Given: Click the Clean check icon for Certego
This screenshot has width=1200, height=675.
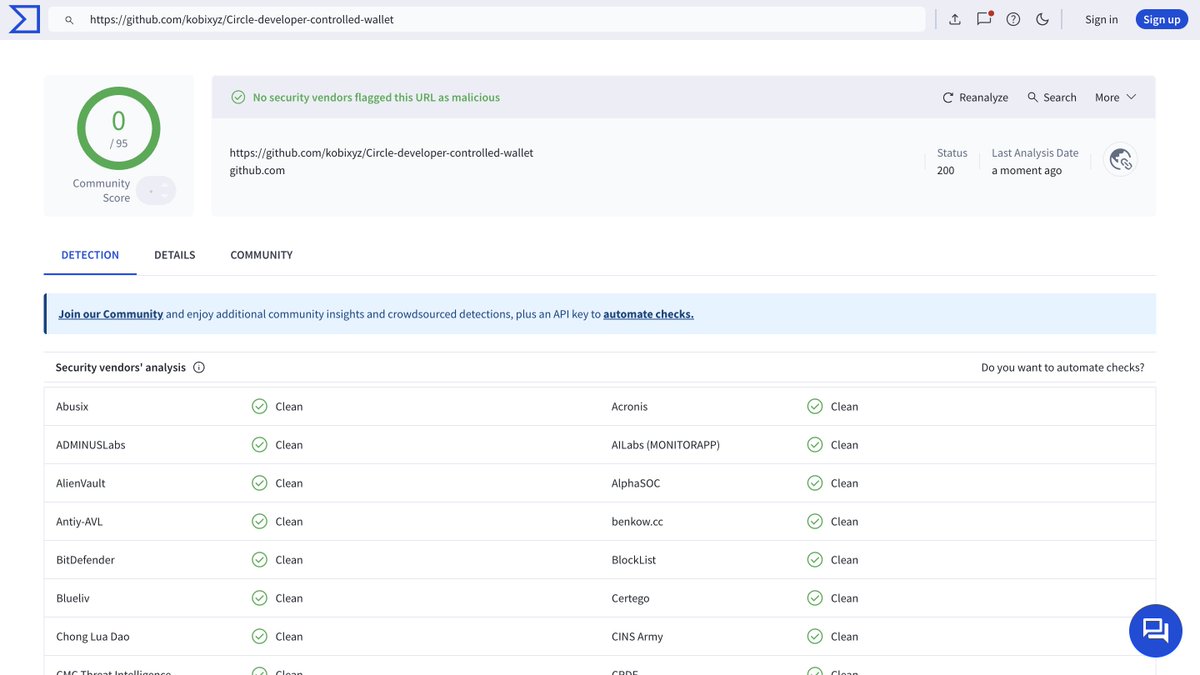Looking at the screenshot, I should [x=814, y=598].
